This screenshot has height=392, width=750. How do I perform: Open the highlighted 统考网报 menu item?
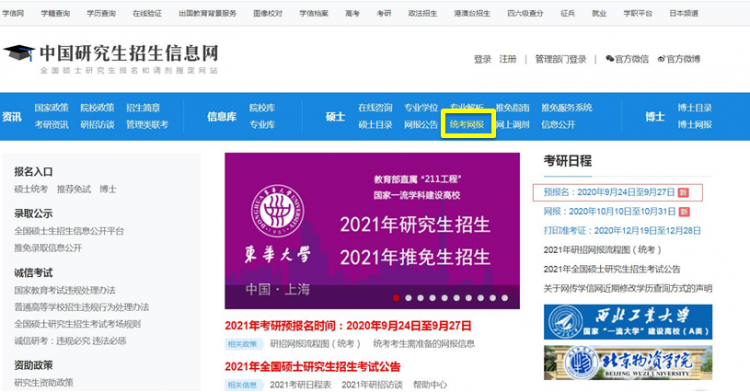point(467,125)
